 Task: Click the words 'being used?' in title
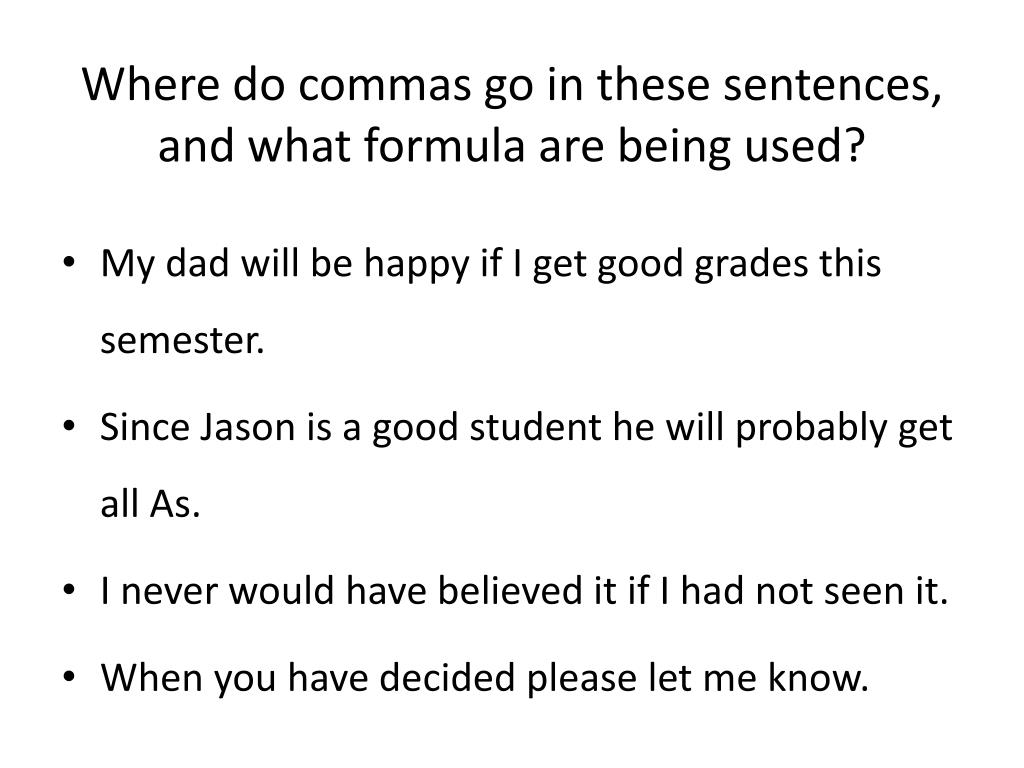741,147
